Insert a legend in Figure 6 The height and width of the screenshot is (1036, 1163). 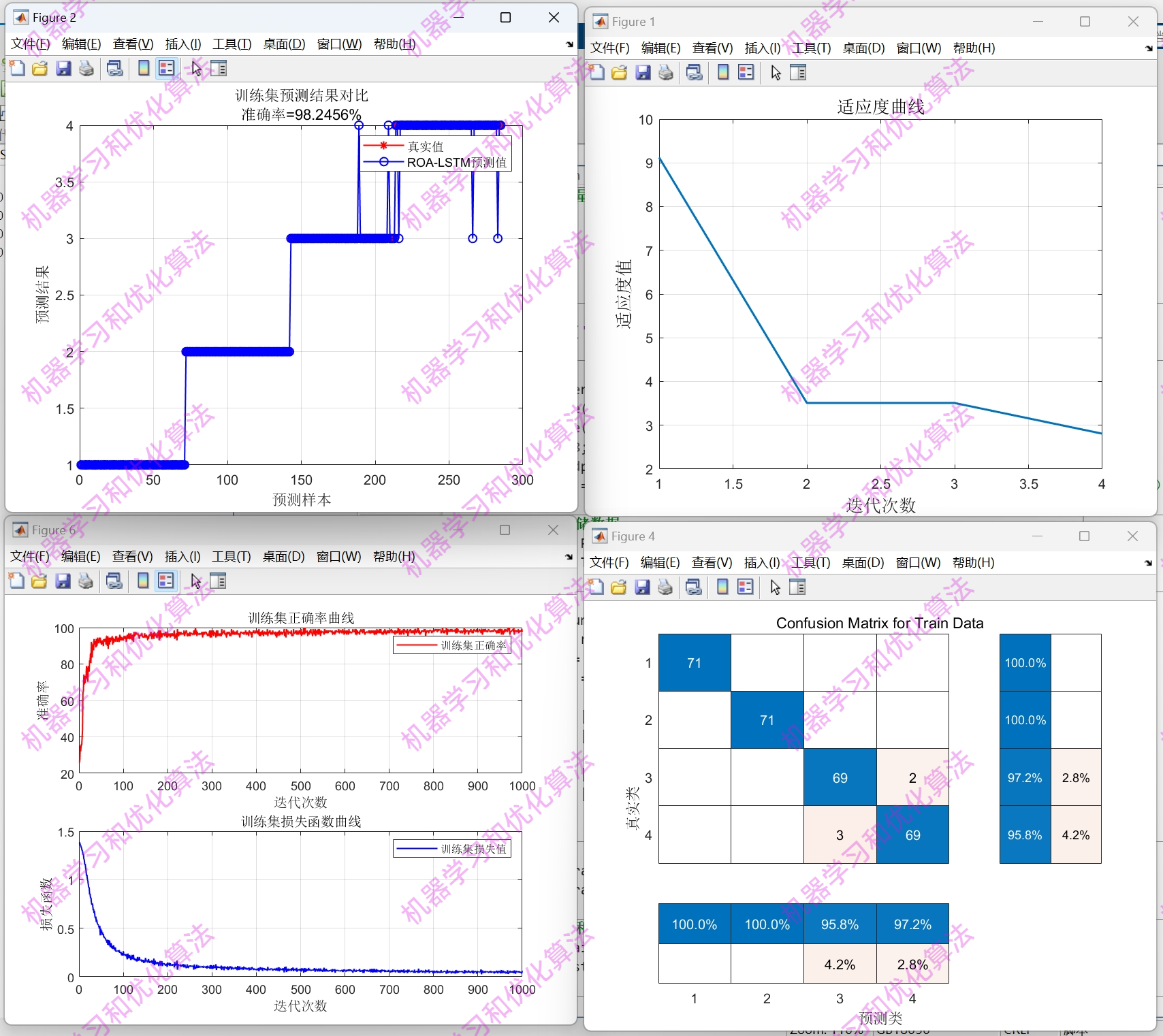(165, 581)
